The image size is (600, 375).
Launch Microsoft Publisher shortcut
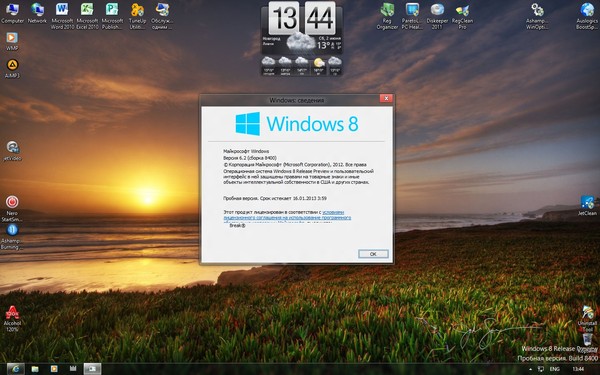pyautogui.click(x=112, y=16)
